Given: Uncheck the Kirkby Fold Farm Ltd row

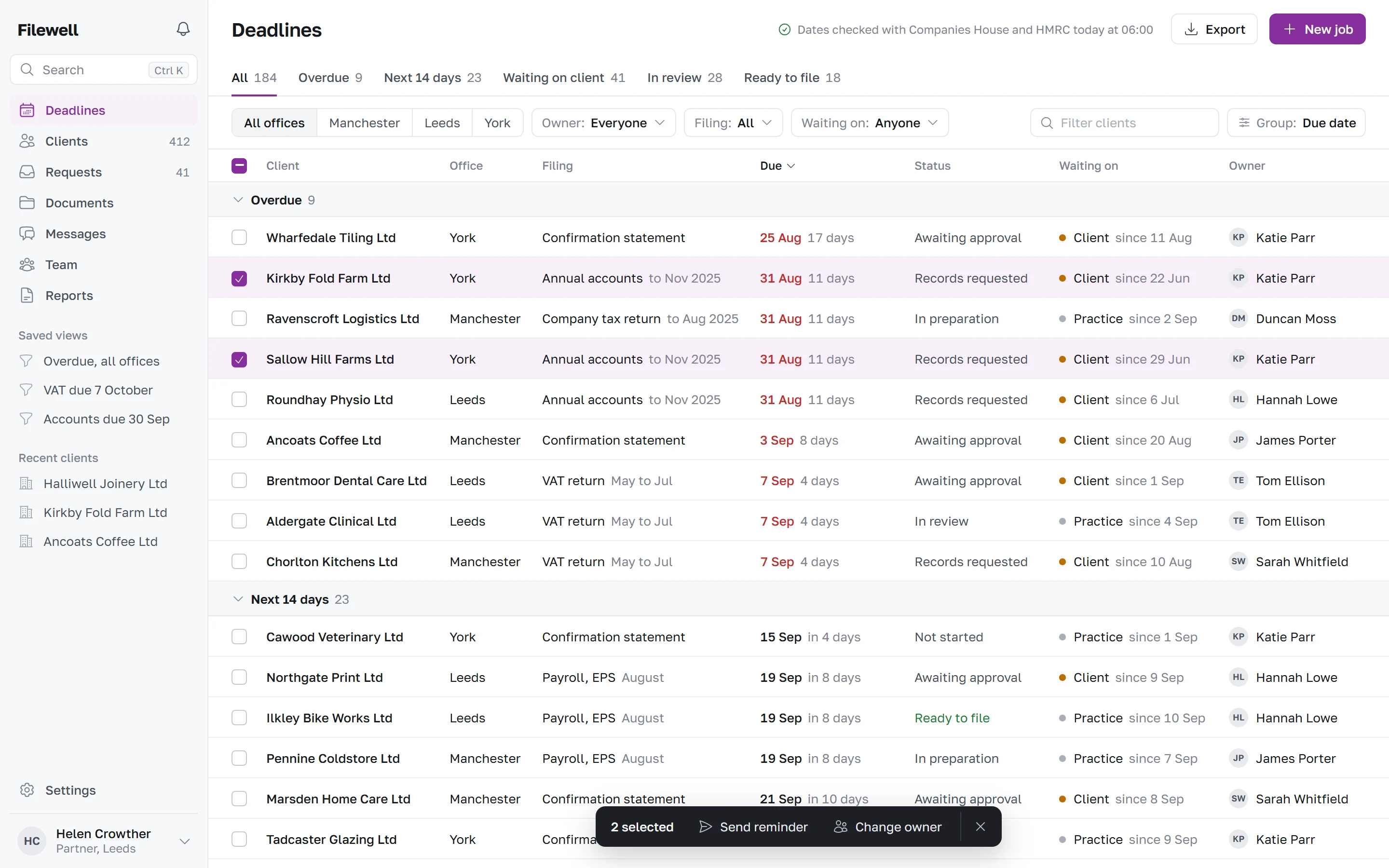Looking at the screenshot, I should (x=239, y=278).
